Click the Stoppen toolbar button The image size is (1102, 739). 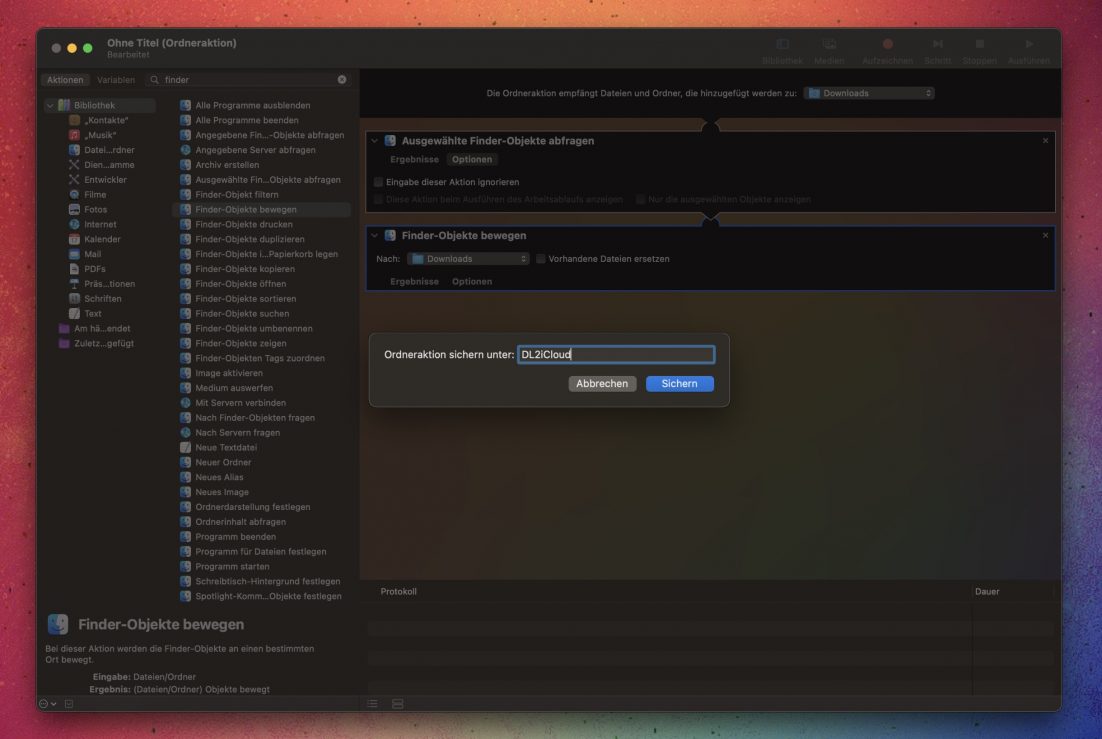[980, 44]
